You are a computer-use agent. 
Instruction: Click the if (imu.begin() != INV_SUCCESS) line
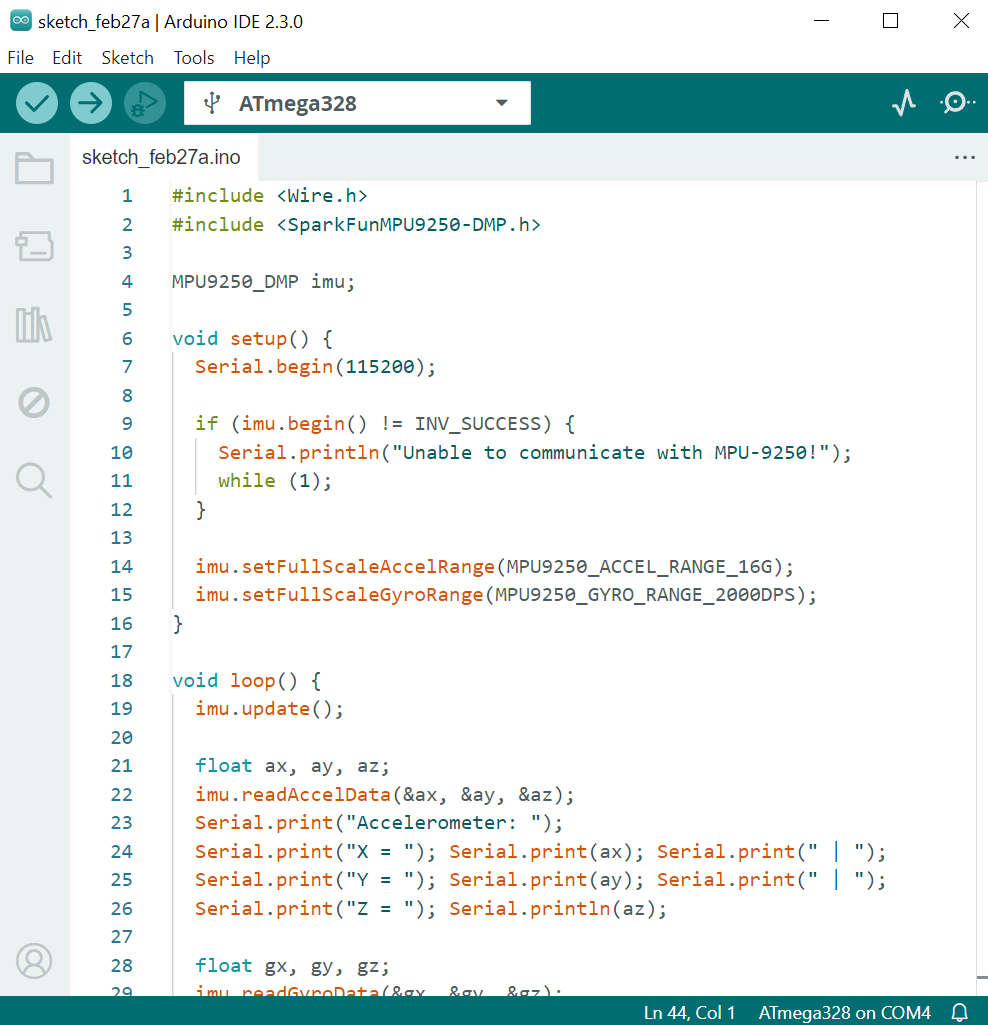point(385,424)
